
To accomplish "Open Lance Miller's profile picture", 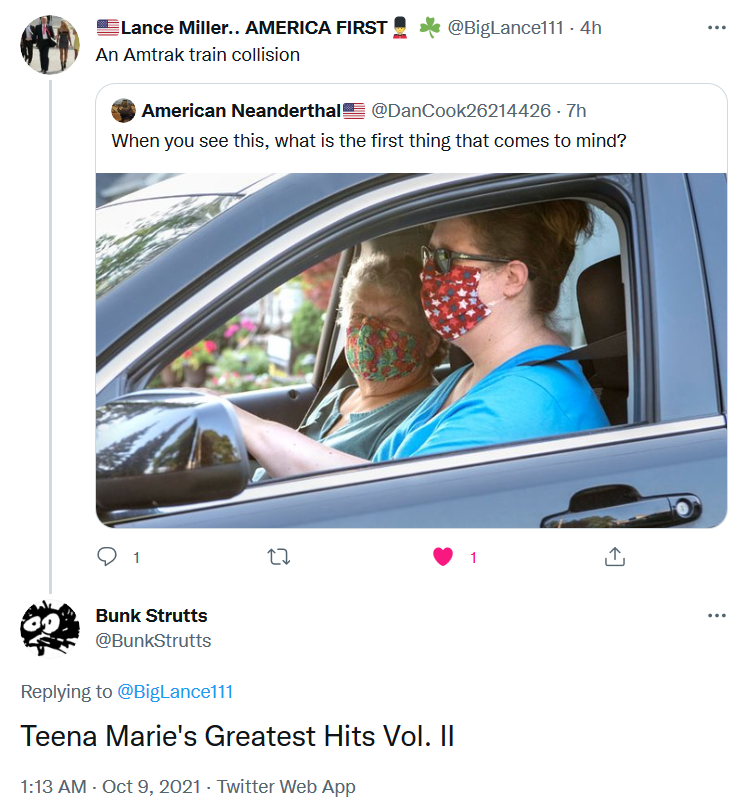I will (50, 44).
